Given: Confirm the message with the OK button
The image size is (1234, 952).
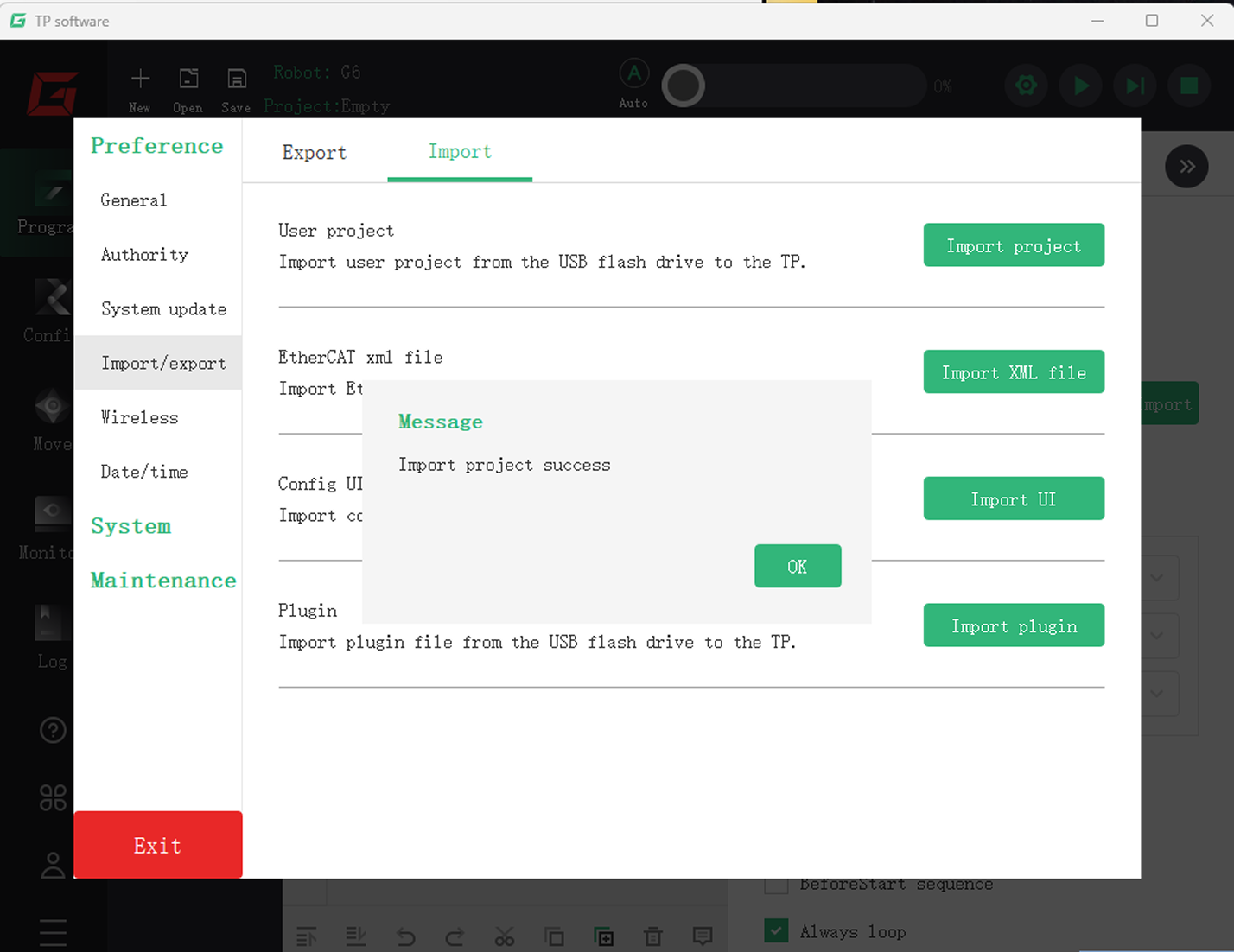Looking at the screenshot, I should 798,567.
